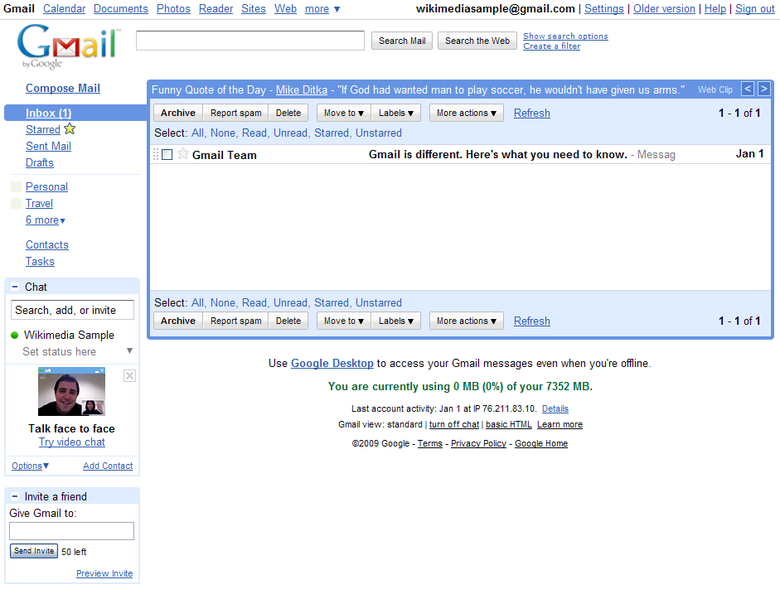This screenshot has width=780, height=599.
Task: Open the more Google services menu
Action: click(x=322, y=9)
